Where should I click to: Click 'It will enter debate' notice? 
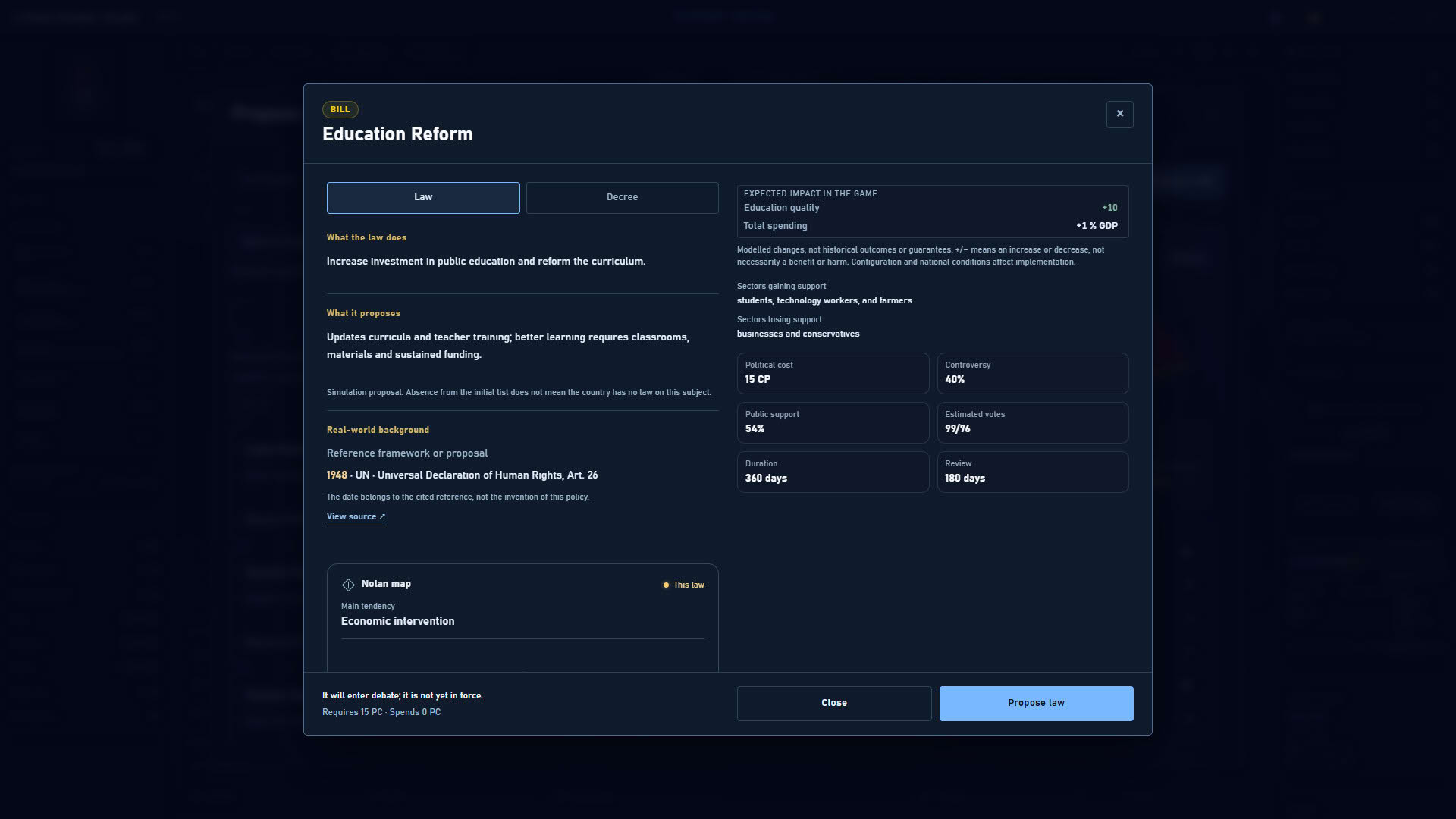coord(402,695)
